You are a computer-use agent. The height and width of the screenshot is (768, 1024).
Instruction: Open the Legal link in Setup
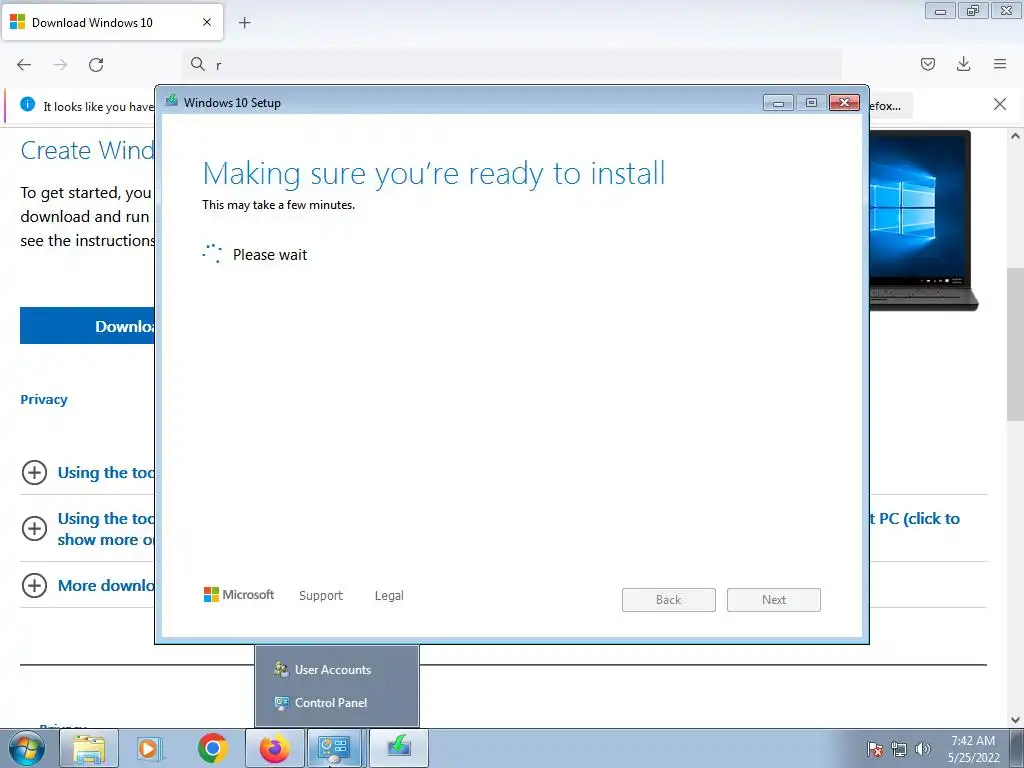tap(389, 596)
